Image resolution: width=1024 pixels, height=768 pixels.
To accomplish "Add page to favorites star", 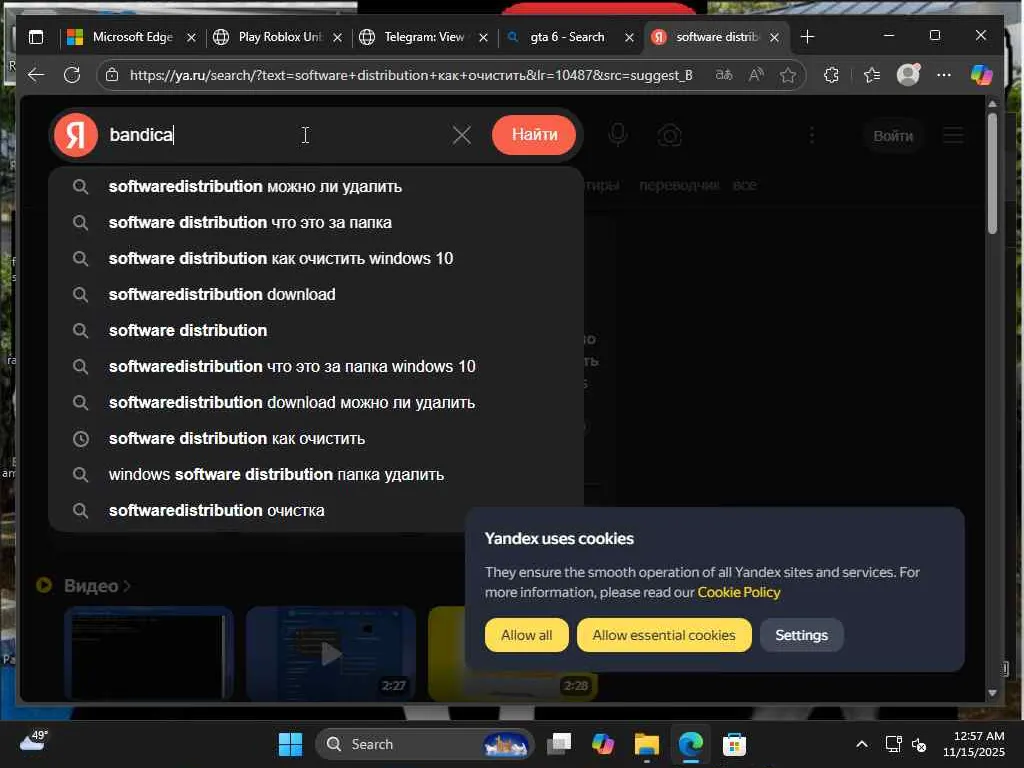I will [788, 75].
